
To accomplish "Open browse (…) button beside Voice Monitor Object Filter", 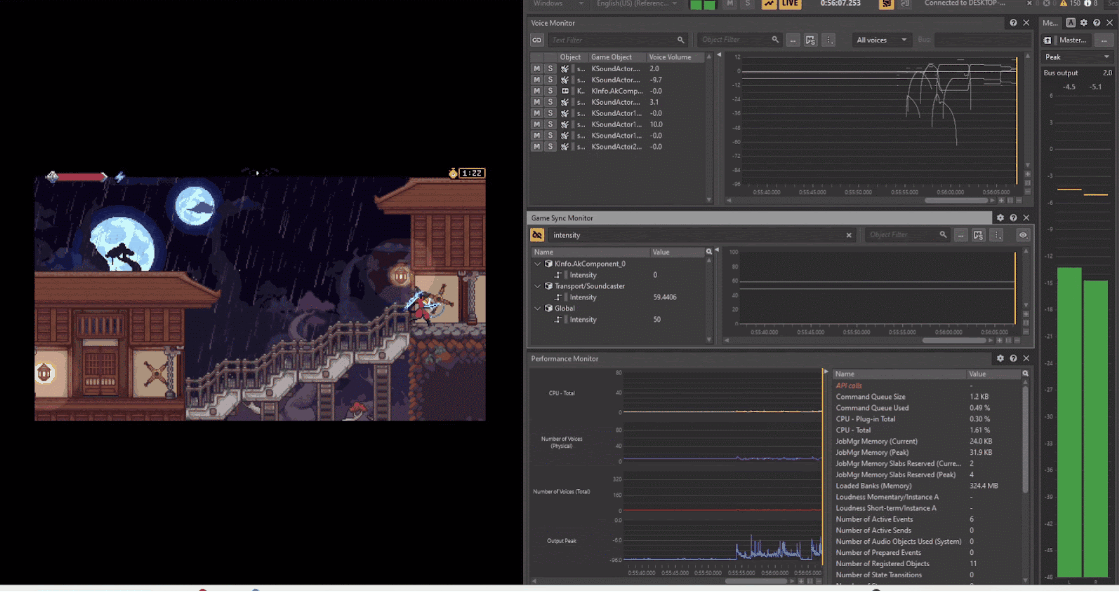I will [793, 40].
